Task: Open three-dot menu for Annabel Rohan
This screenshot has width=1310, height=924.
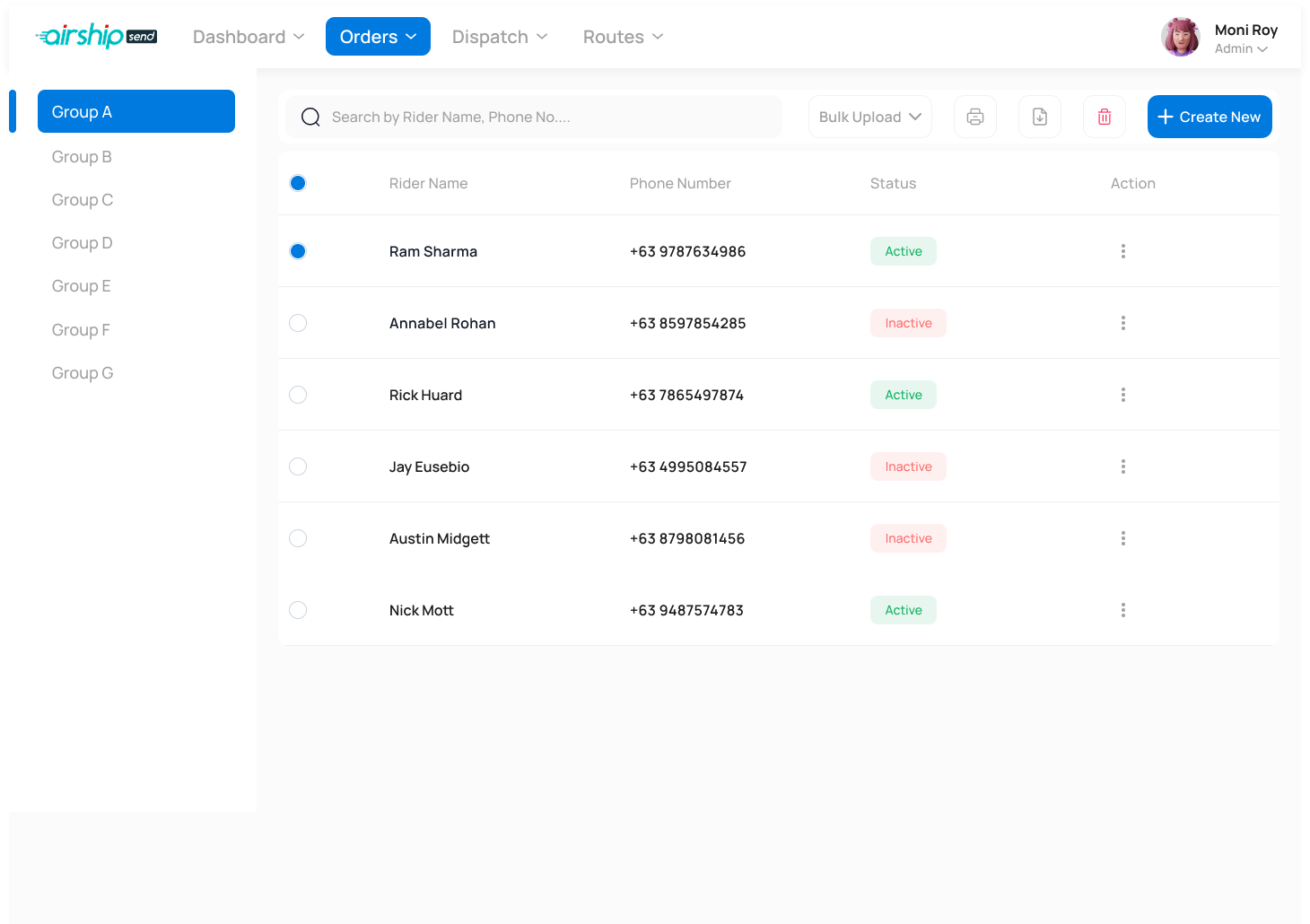Action: click(x=1122, y=323)
